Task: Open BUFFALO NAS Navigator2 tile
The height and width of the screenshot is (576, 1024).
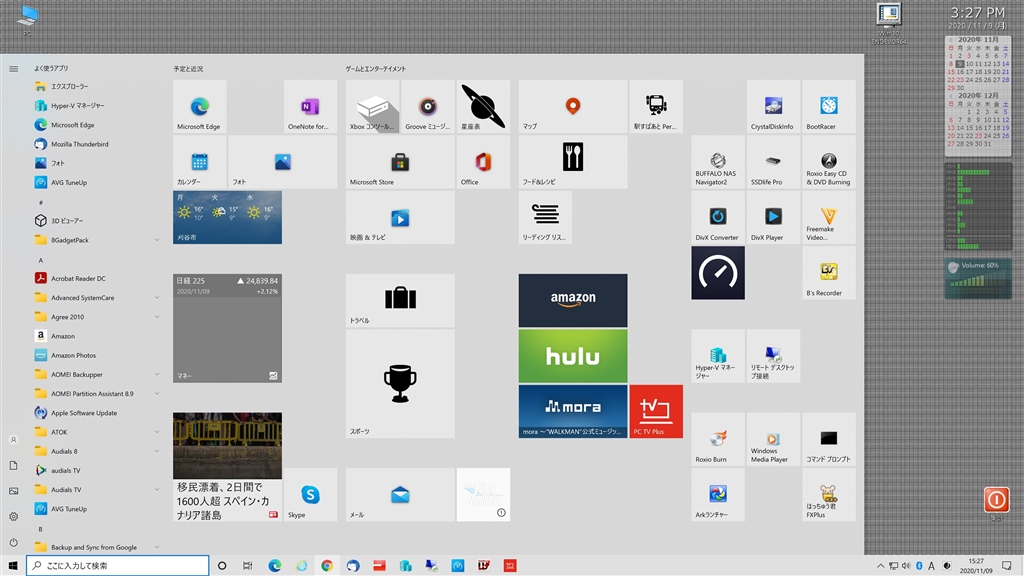Action: click(718, 163)
